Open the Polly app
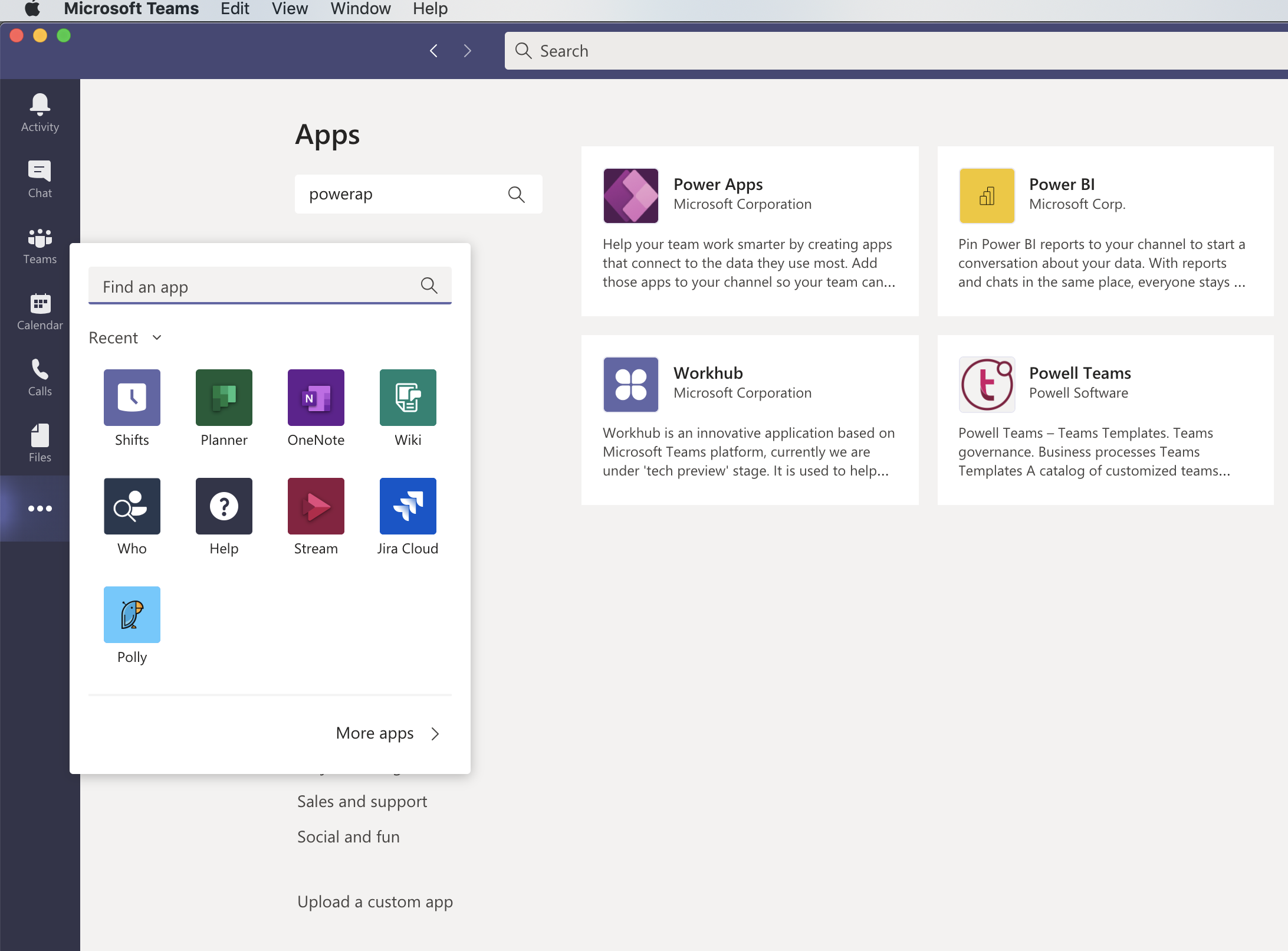The width and height of the screenshot is (1288, 951). [132, 615]
